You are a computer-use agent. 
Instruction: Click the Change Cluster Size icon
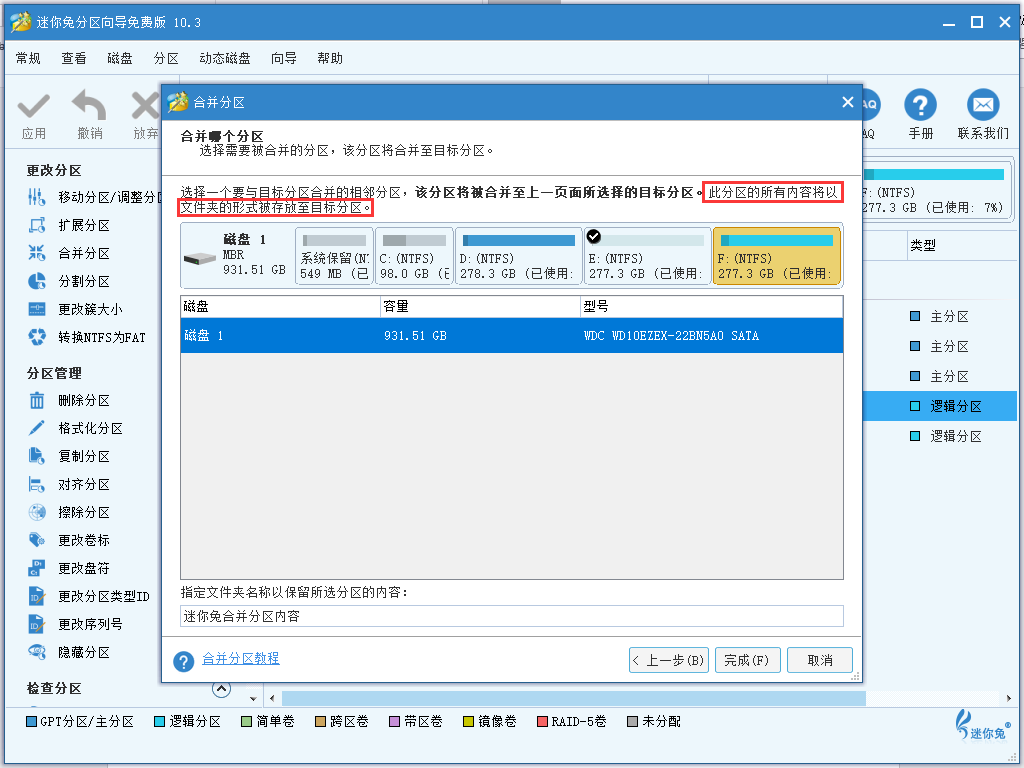pyautogui.click(x=37, y=309)
